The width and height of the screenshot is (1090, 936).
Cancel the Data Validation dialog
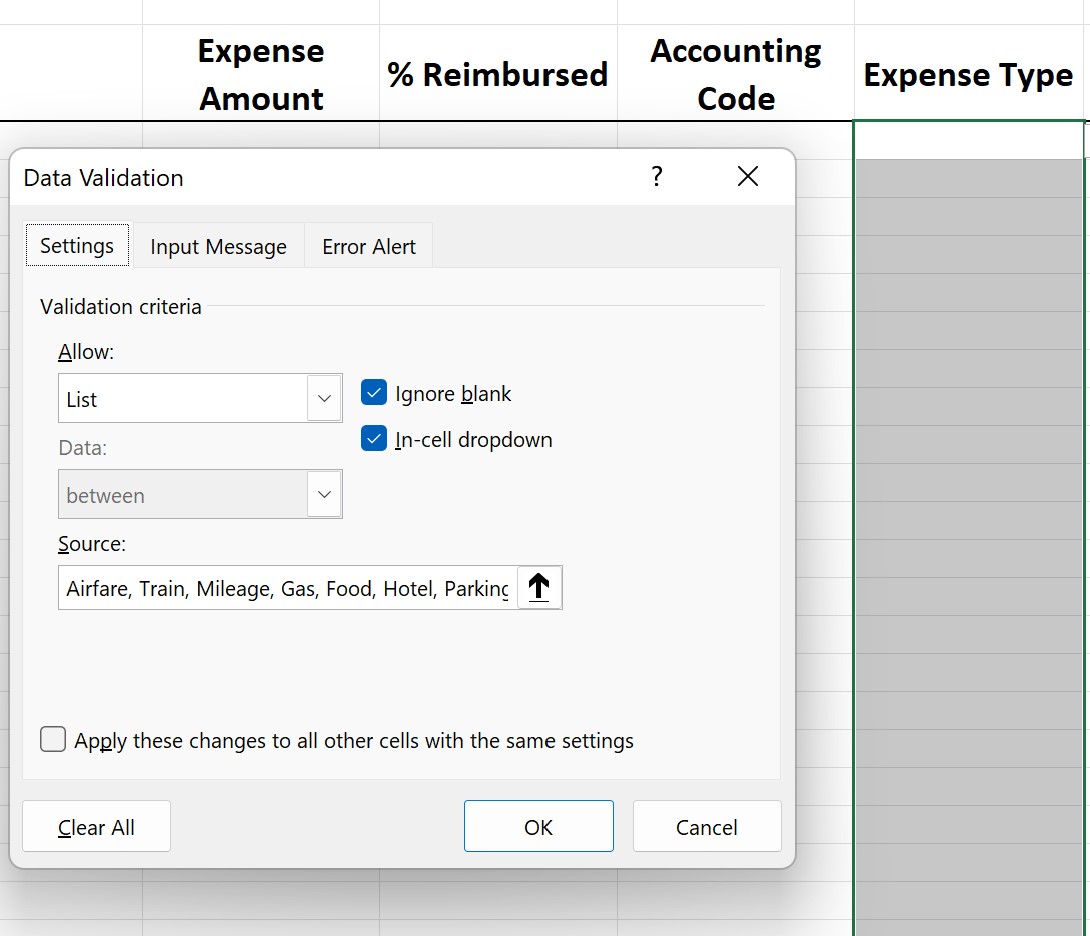[x=707, y=826]
